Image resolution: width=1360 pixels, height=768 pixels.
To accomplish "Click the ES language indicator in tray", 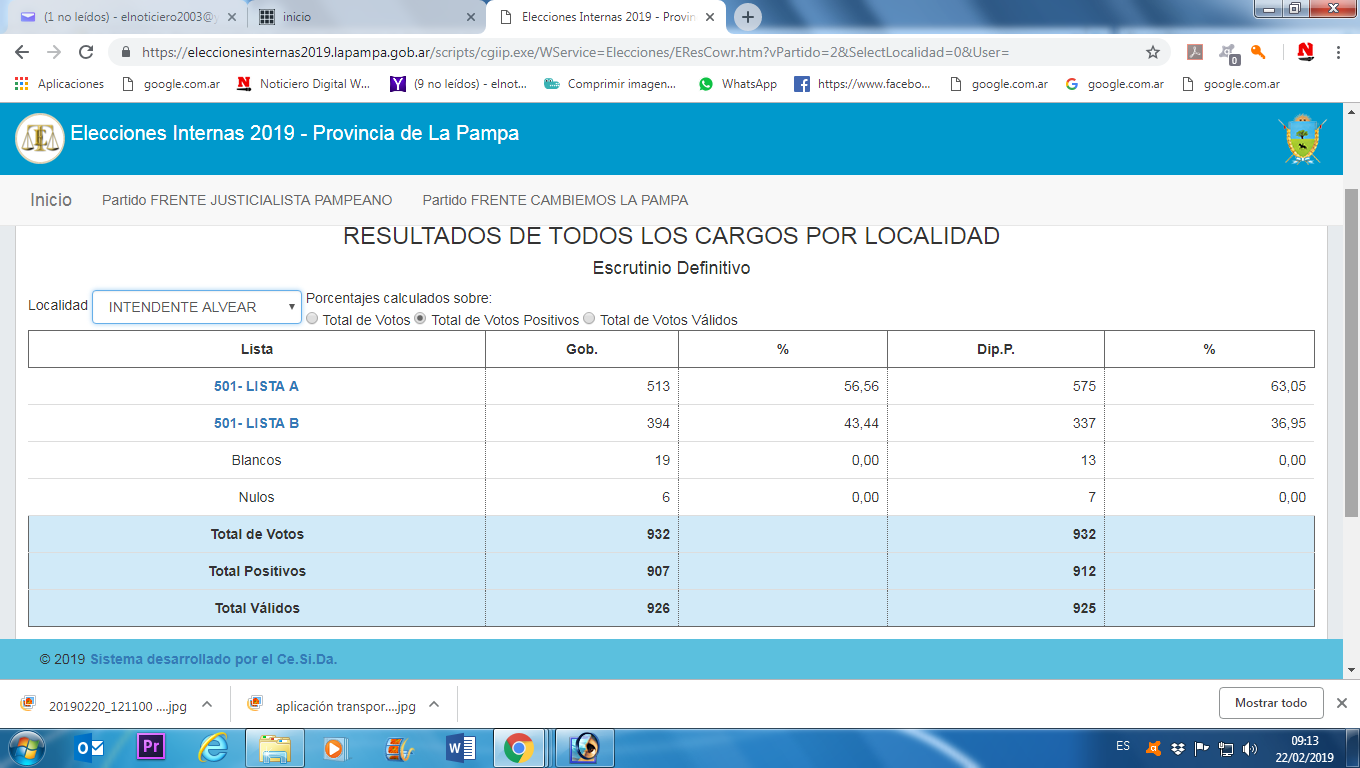I will [1123, 746].
